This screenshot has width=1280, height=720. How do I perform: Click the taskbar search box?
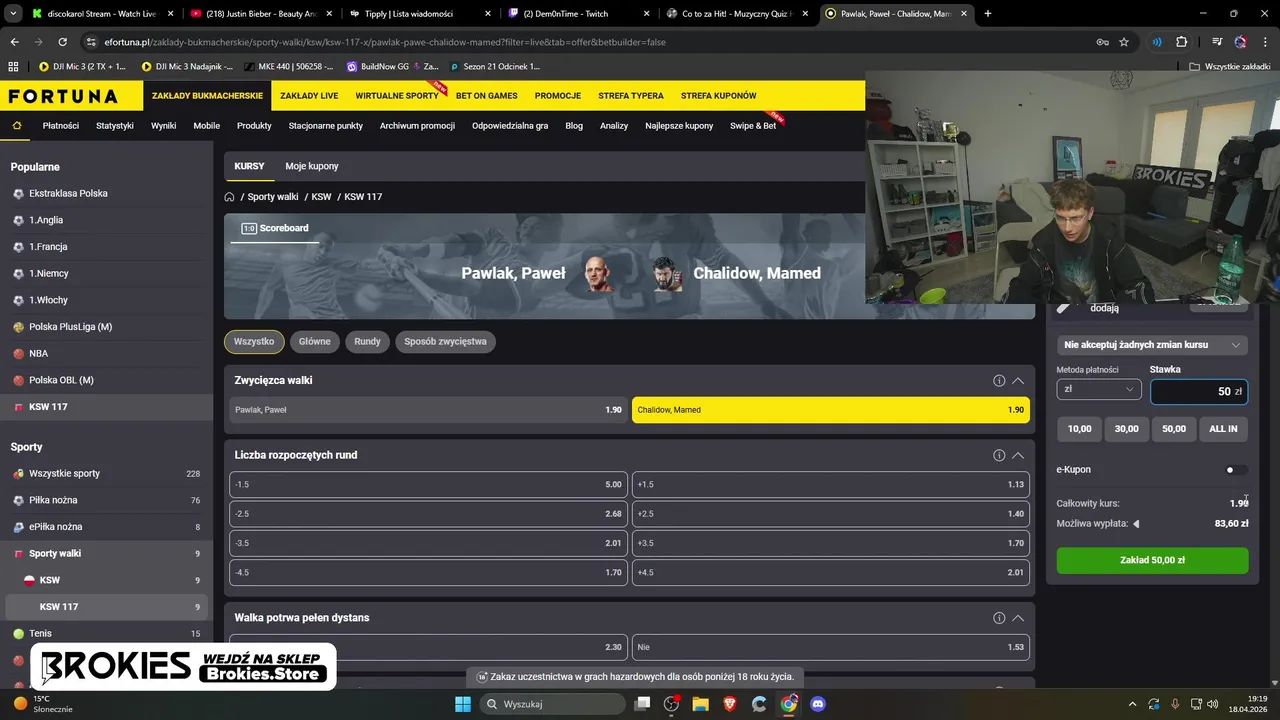tap(553, 704)
